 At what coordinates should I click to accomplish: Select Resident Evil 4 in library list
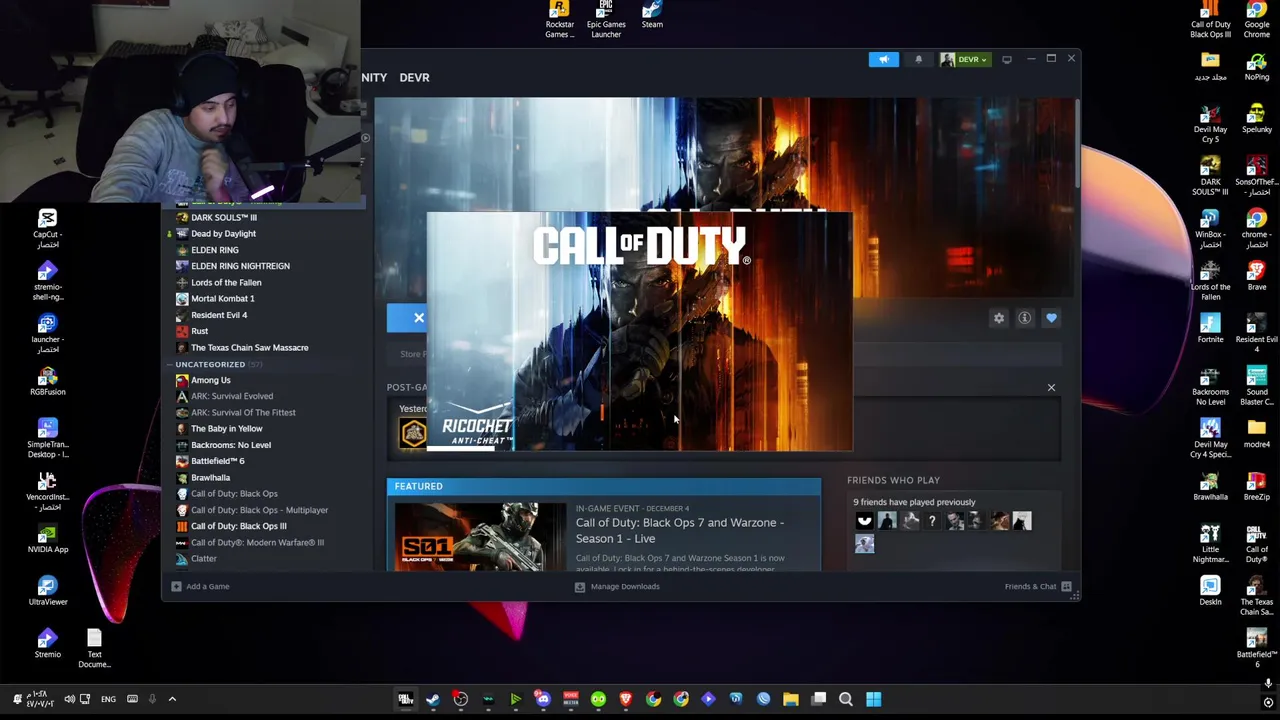point(219,315)
